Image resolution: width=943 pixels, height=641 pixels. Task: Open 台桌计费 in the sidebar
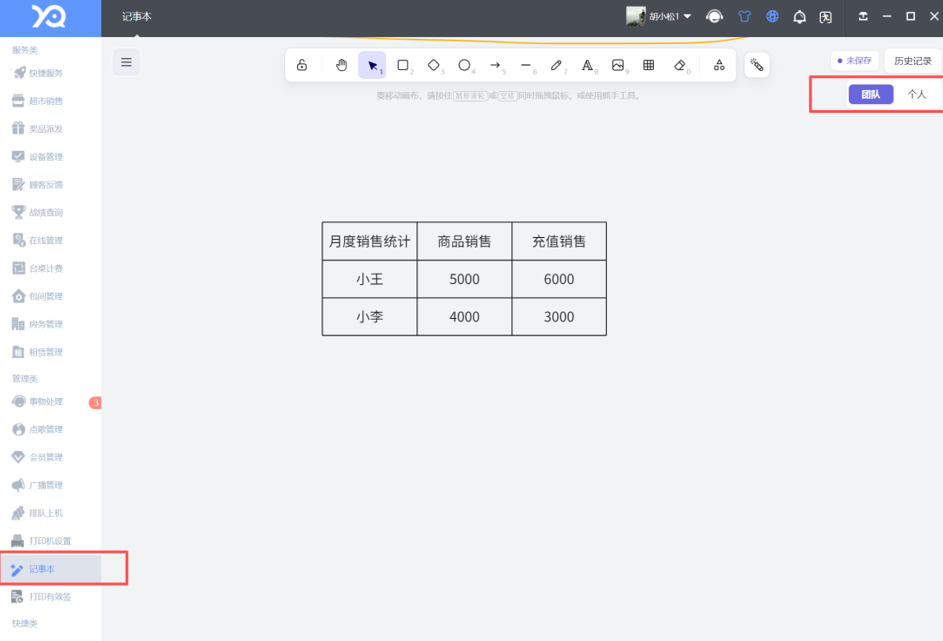[x=51, y=268]
